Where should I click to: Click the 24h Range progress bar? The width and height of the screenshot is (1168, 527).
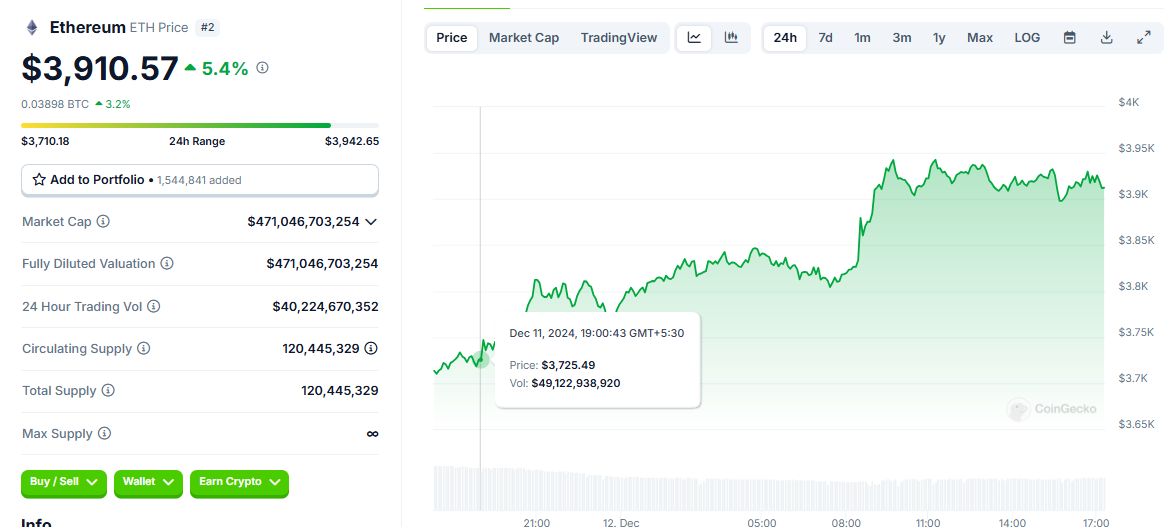199,125
